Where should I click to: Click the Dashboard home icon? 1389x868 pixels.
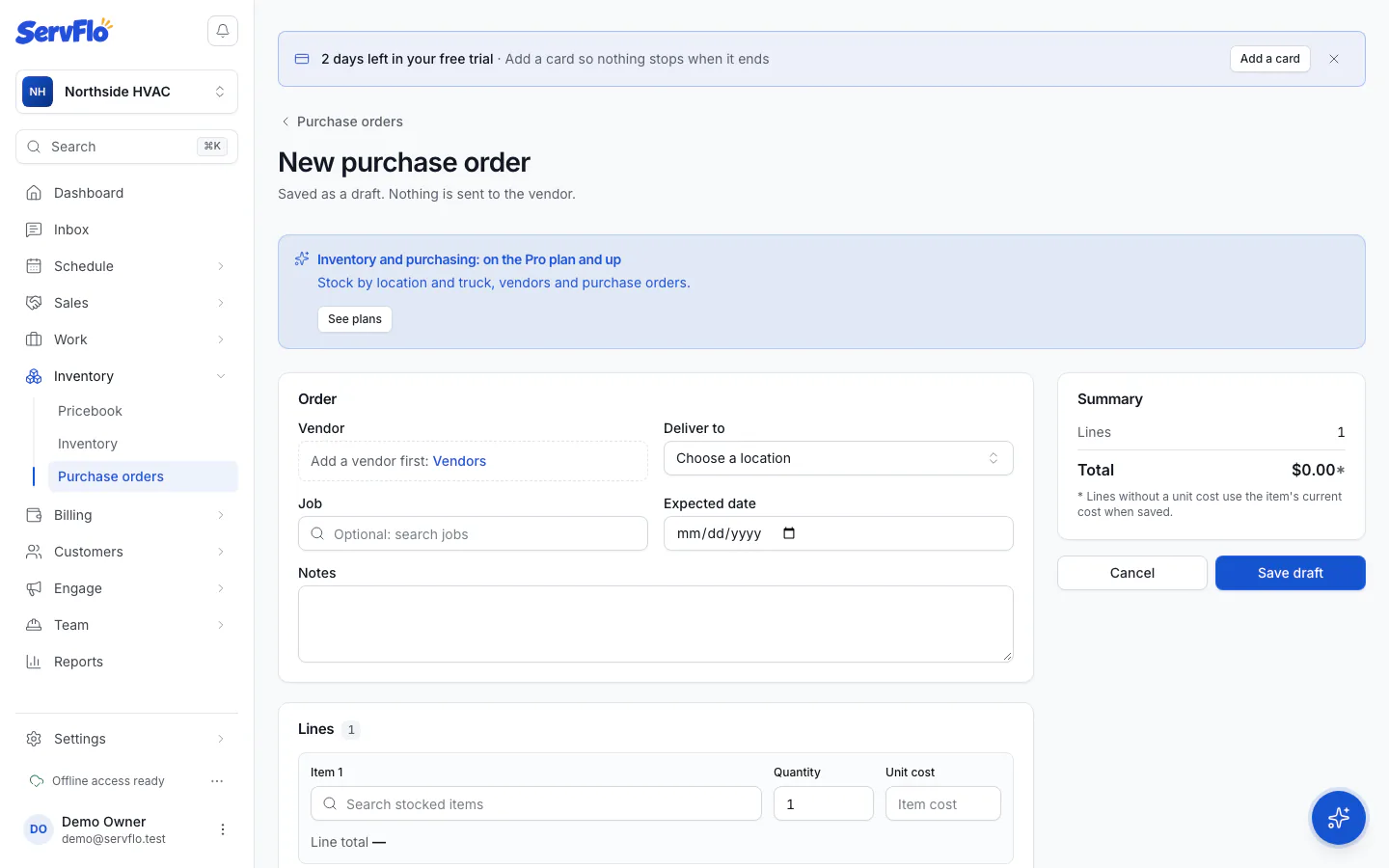click(x=34, y=193)
